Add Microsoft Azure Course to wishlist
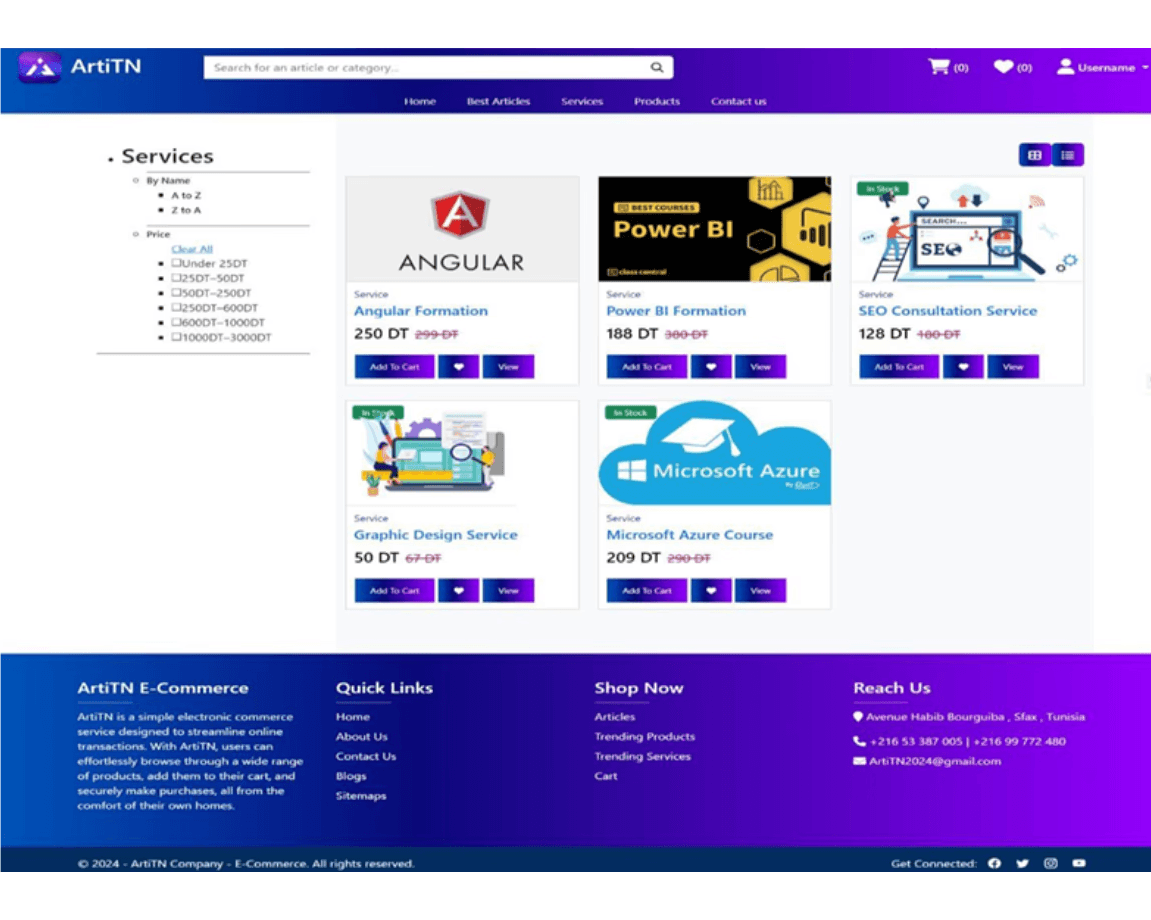 click(x=711, y=590)
